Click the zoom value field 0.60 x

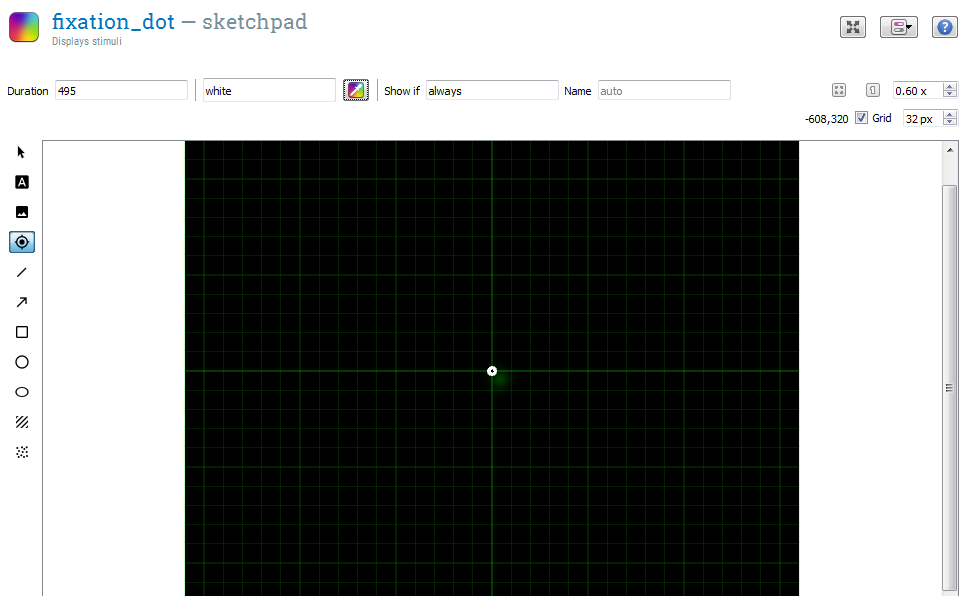coord(918,91)
